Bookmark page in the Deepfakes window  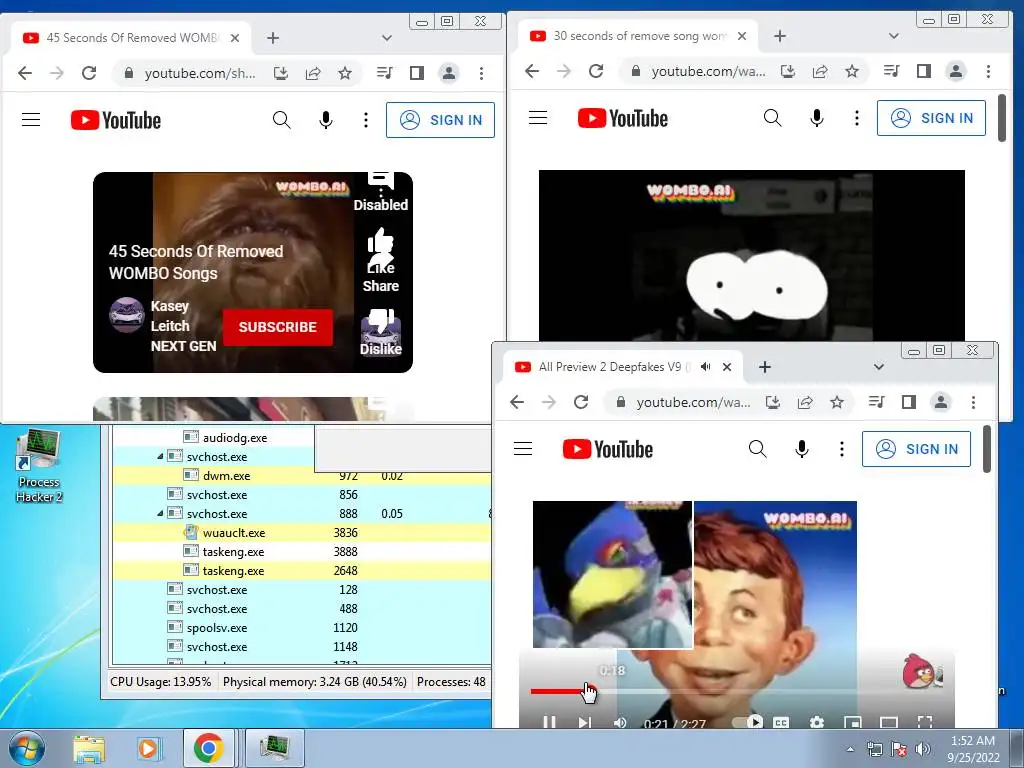point(837,402)
